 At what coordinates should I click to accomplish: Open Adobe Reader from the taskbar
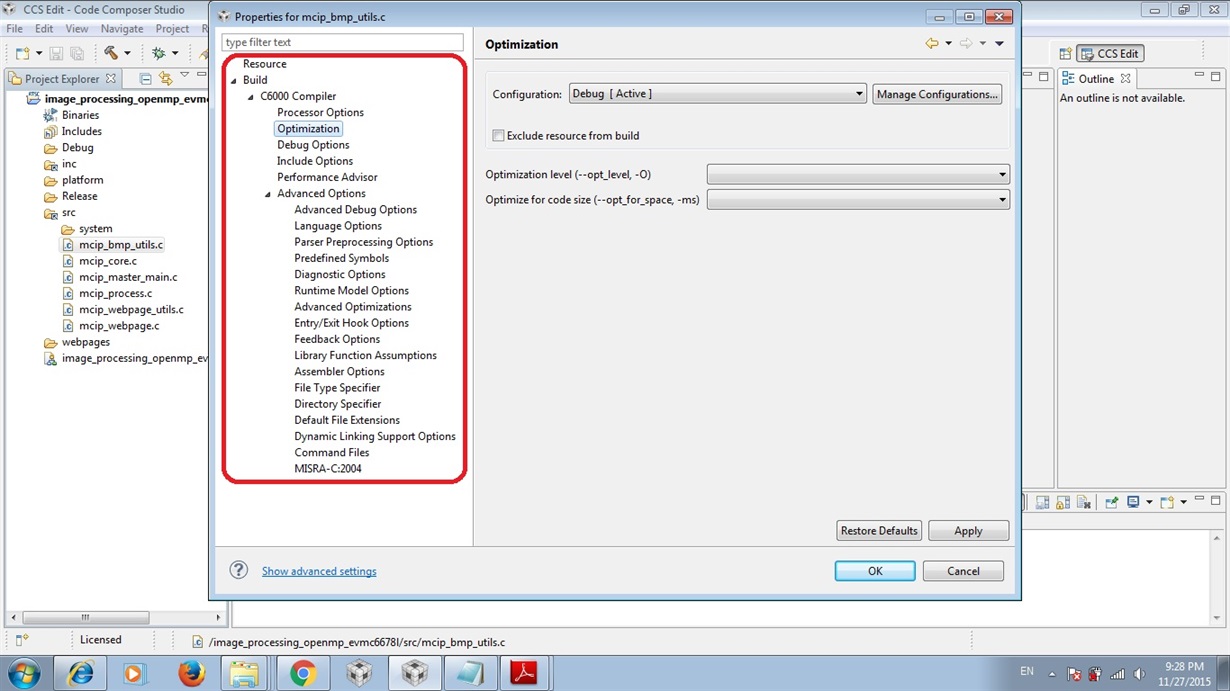(x=524, y=673)
